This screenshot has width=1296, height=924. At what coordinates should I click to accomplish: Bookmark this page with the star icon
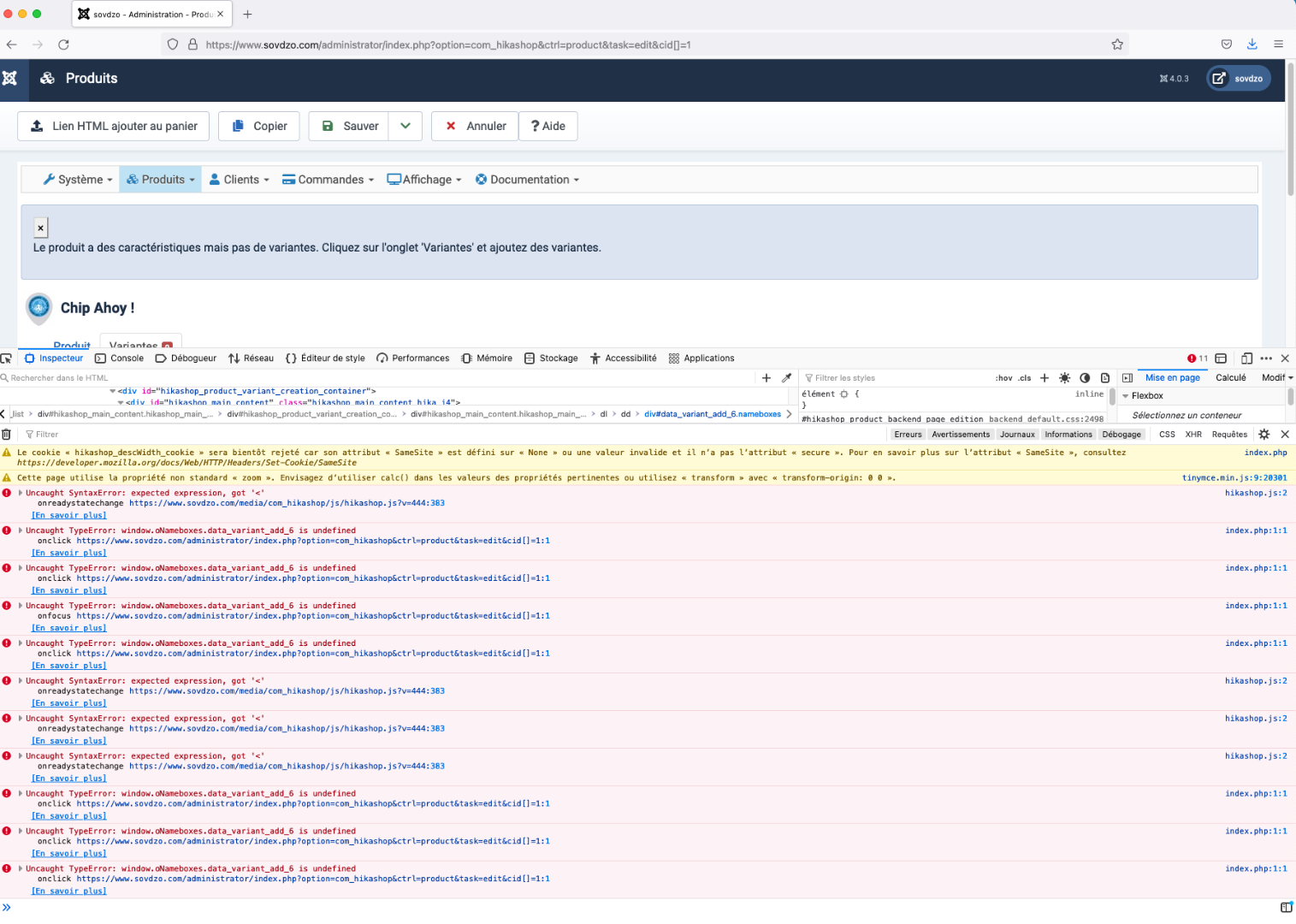tap(1117, 44)
